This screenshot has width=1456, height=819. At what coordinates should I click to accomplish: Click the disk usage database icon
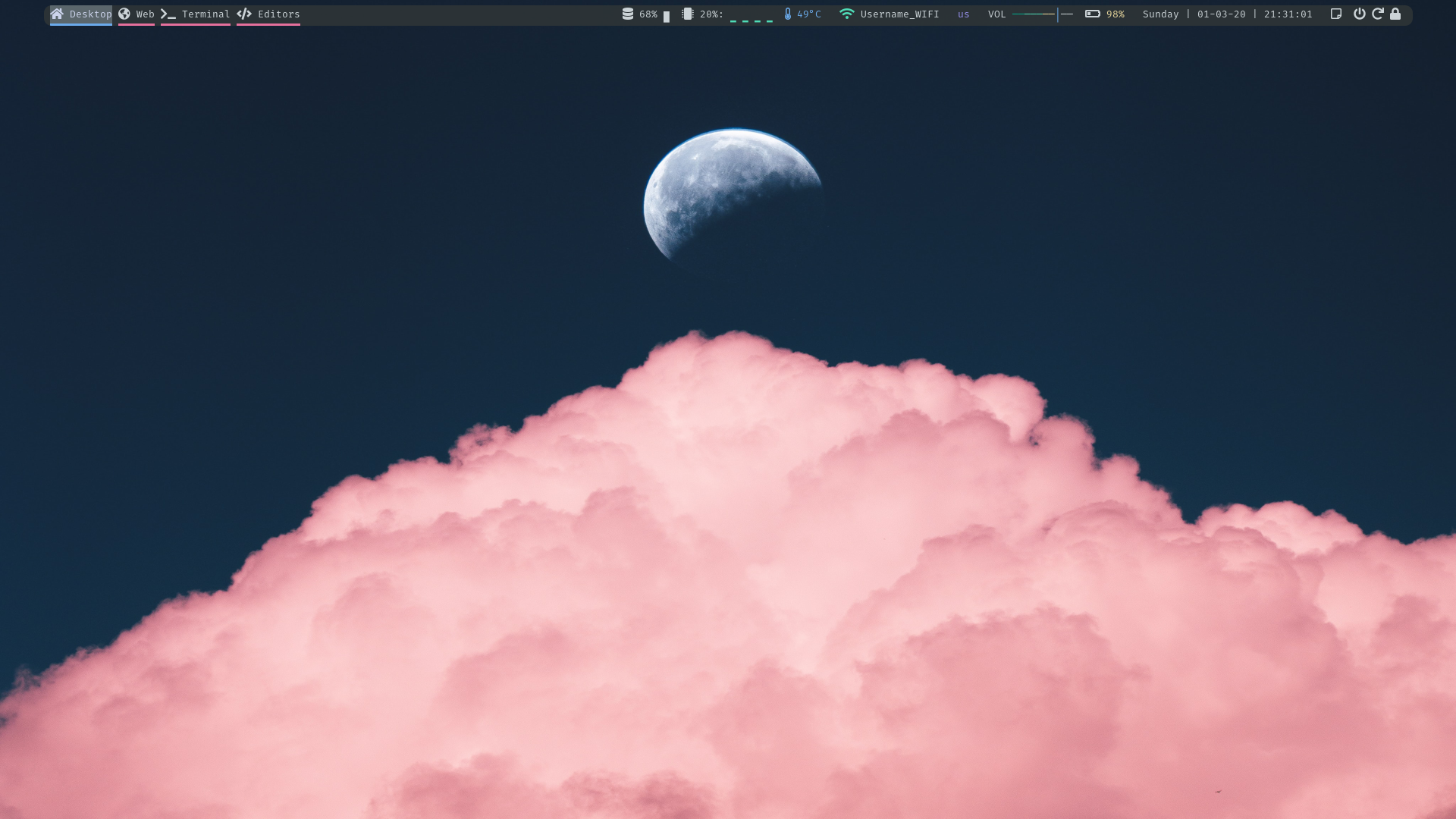(x=628, y=14)
